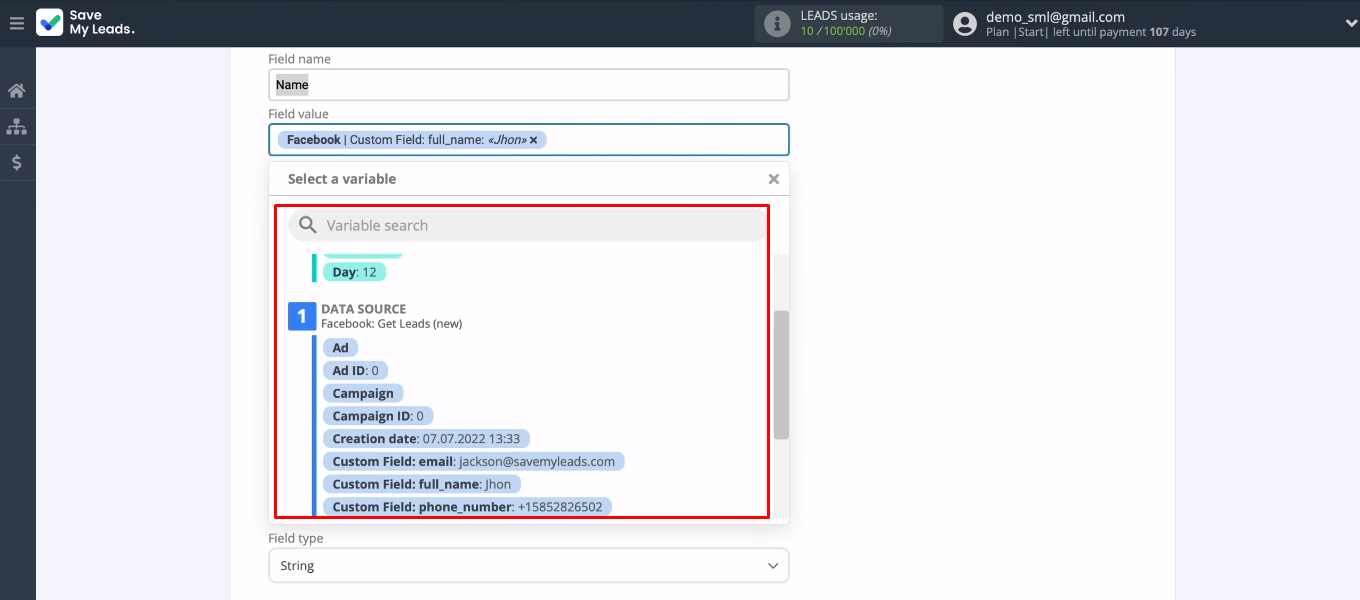Open the hamburger menu icon
Viewport: 1360px width, 600px height.
click(x=16, y=23)
